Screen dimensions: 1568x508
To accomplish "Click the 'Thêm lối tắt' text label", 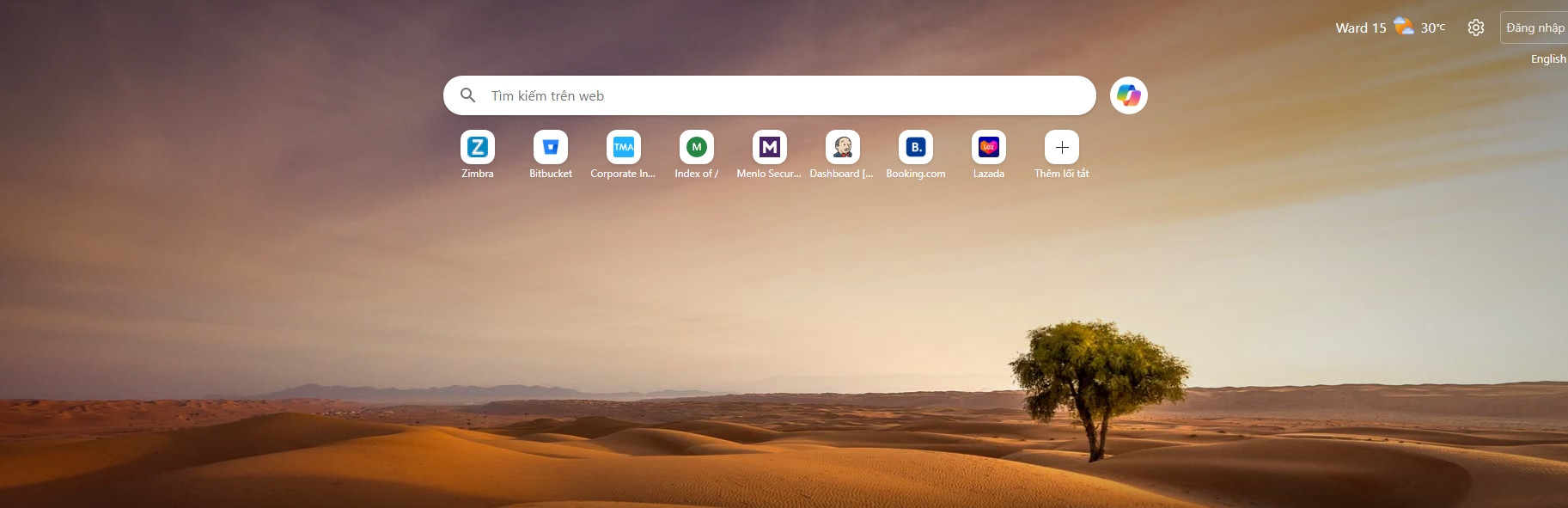I will pos(1061,174).
